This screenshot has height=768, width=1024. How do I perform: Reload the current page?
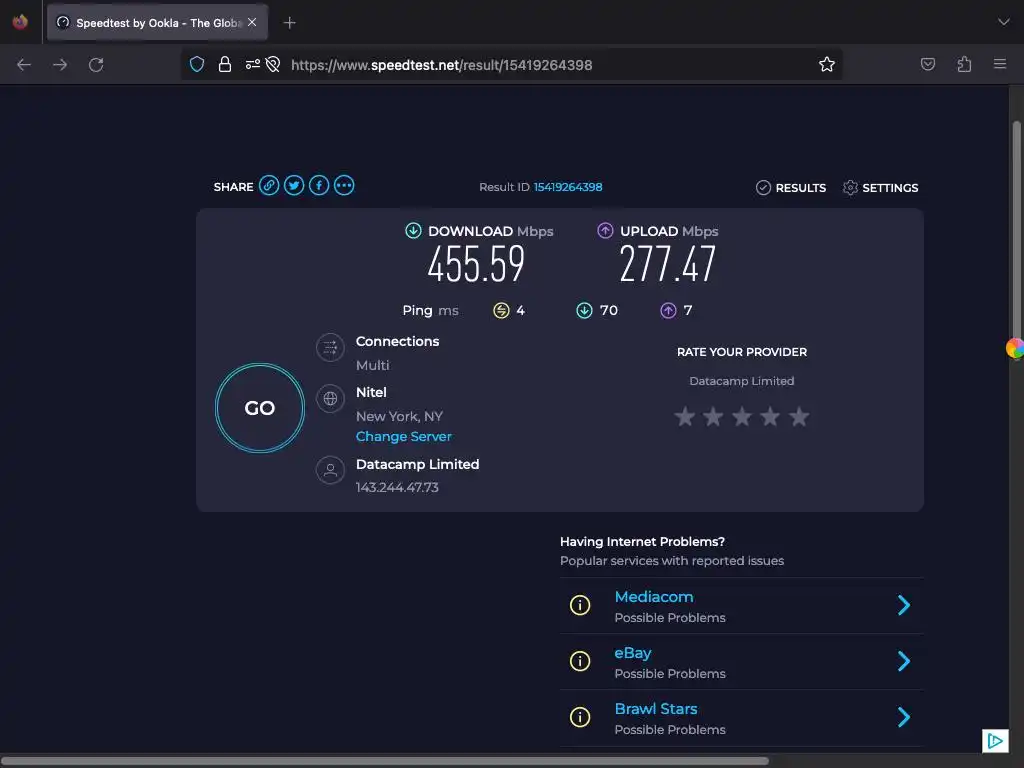pyautogui.click(x=96, y=65)
